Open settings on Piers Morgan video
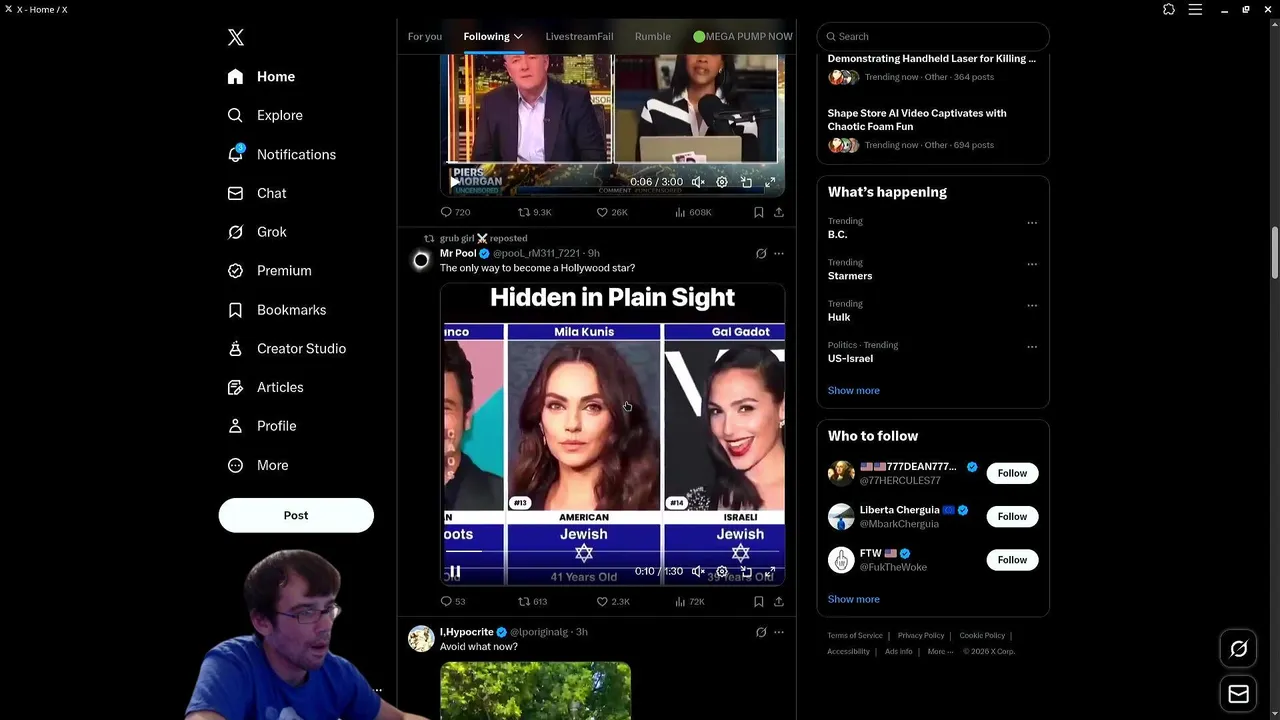This screenshot has height=720, width=1280. (722, 182)
